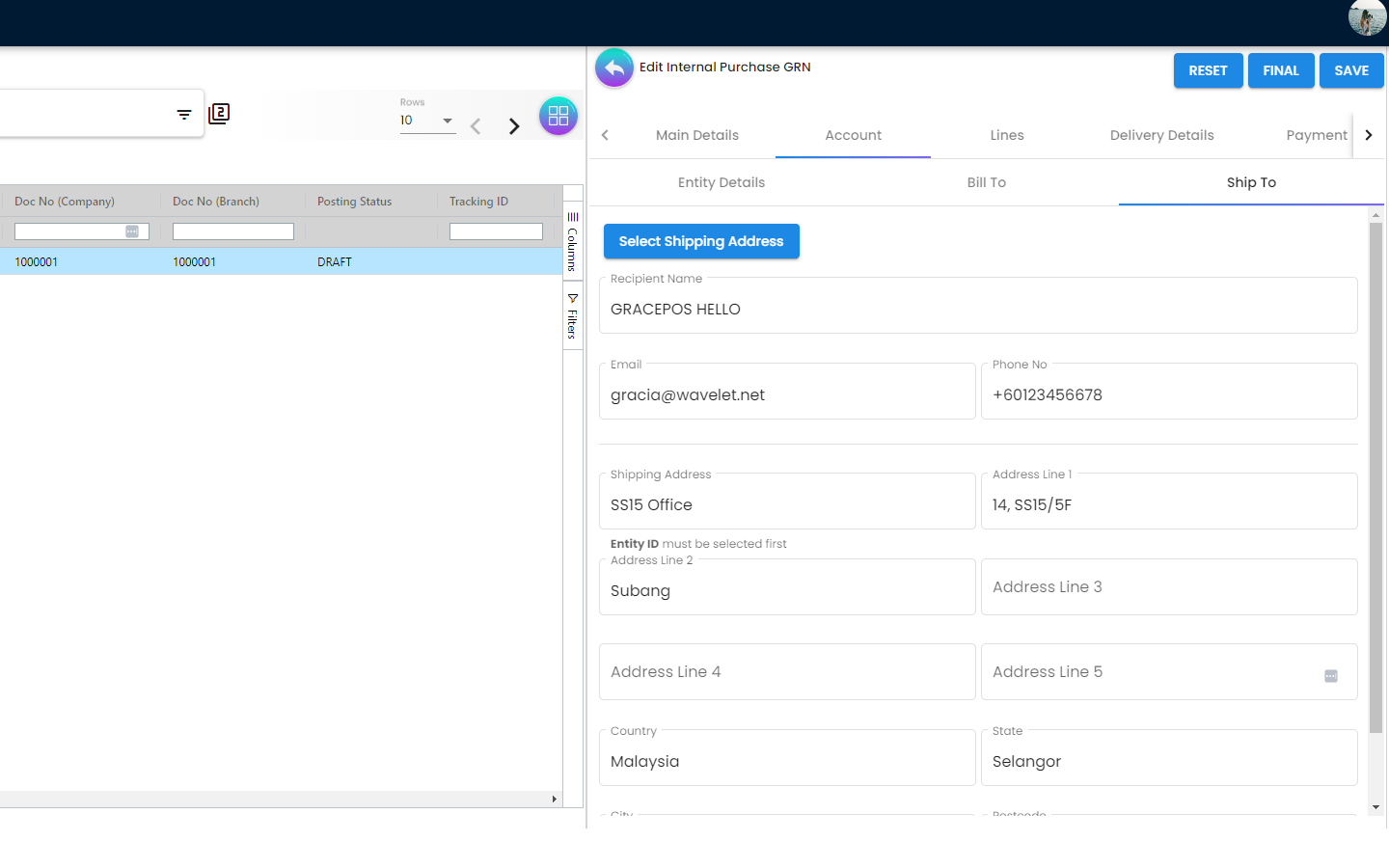Click the SAVE button
Viewport: 1389px width, 868px height.
(x=1350, y=70)
